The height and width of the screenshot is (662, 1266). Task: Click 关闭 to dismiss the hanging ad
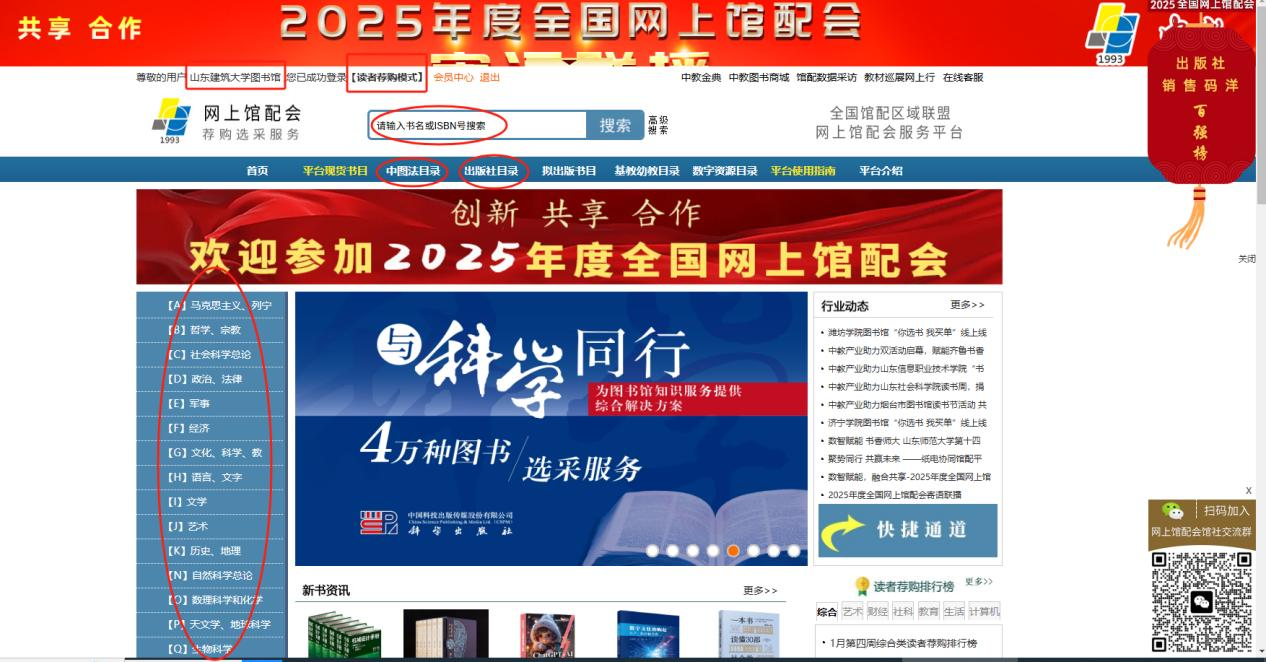[x=1246, y=259]
